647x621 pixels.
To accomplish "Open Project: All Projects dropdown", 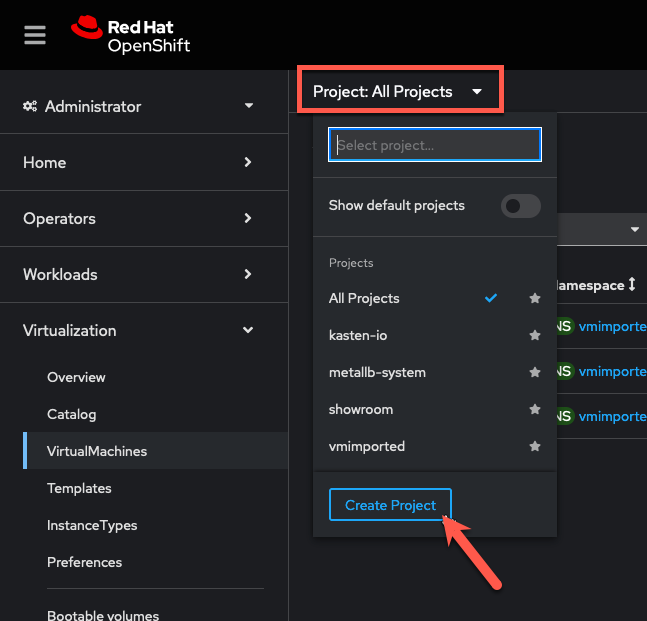I will coord(398,91).
